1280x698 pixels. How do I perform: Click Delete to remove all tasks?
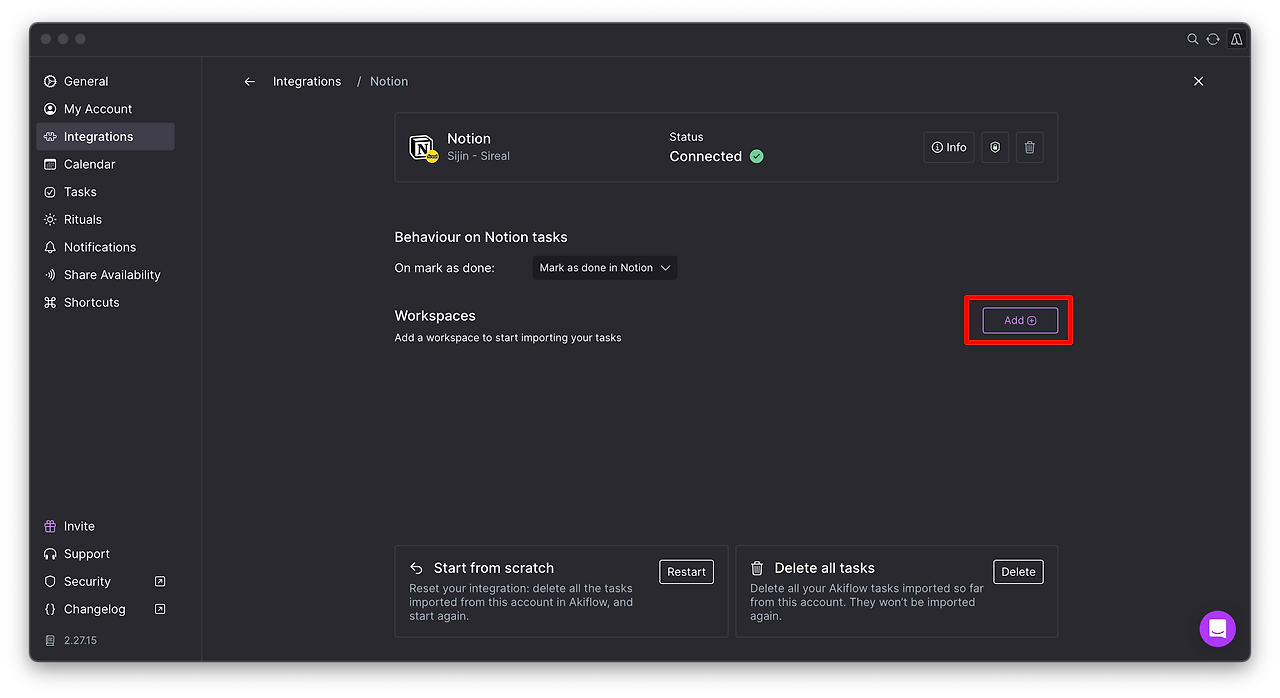[1018, 572]
